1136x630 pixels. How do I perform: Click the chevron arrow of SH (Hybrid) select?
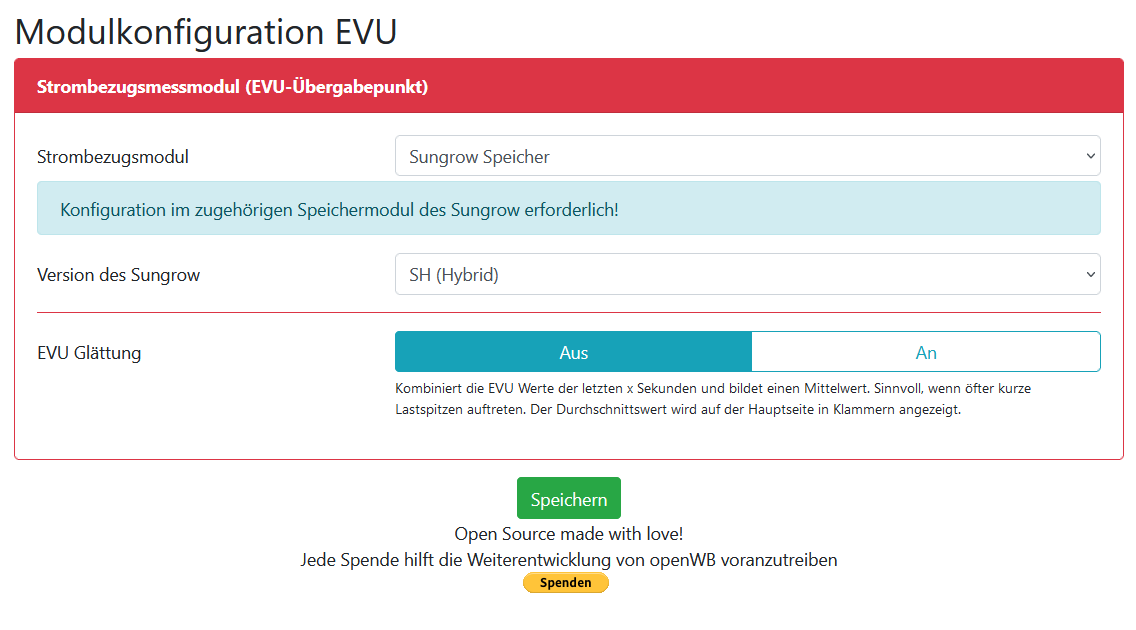click(1089, 275)
